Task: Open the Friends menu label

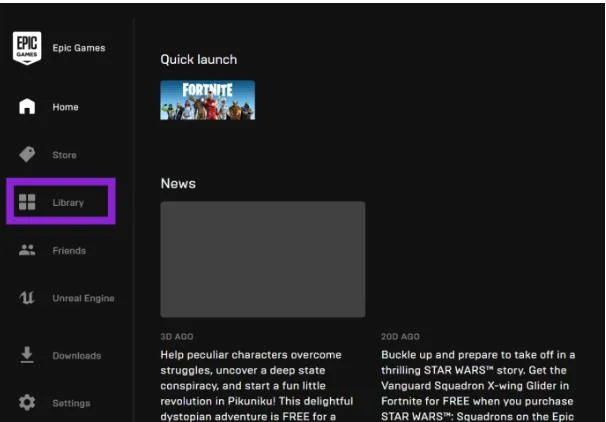Action: coord(69,251)
